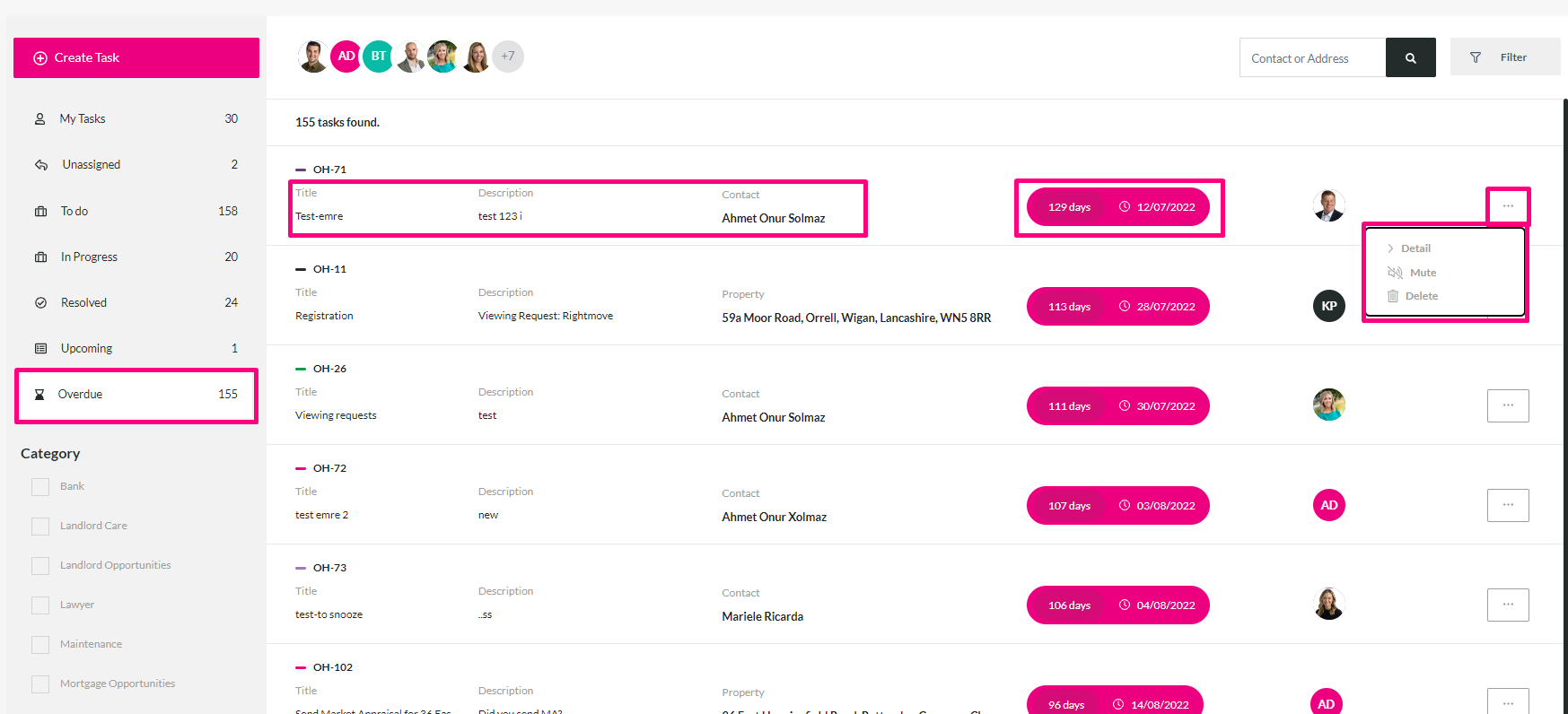Viewport: 1568px width, 714px height.
Task: Click the OH-102 task ID
Action: coord(333,667)
